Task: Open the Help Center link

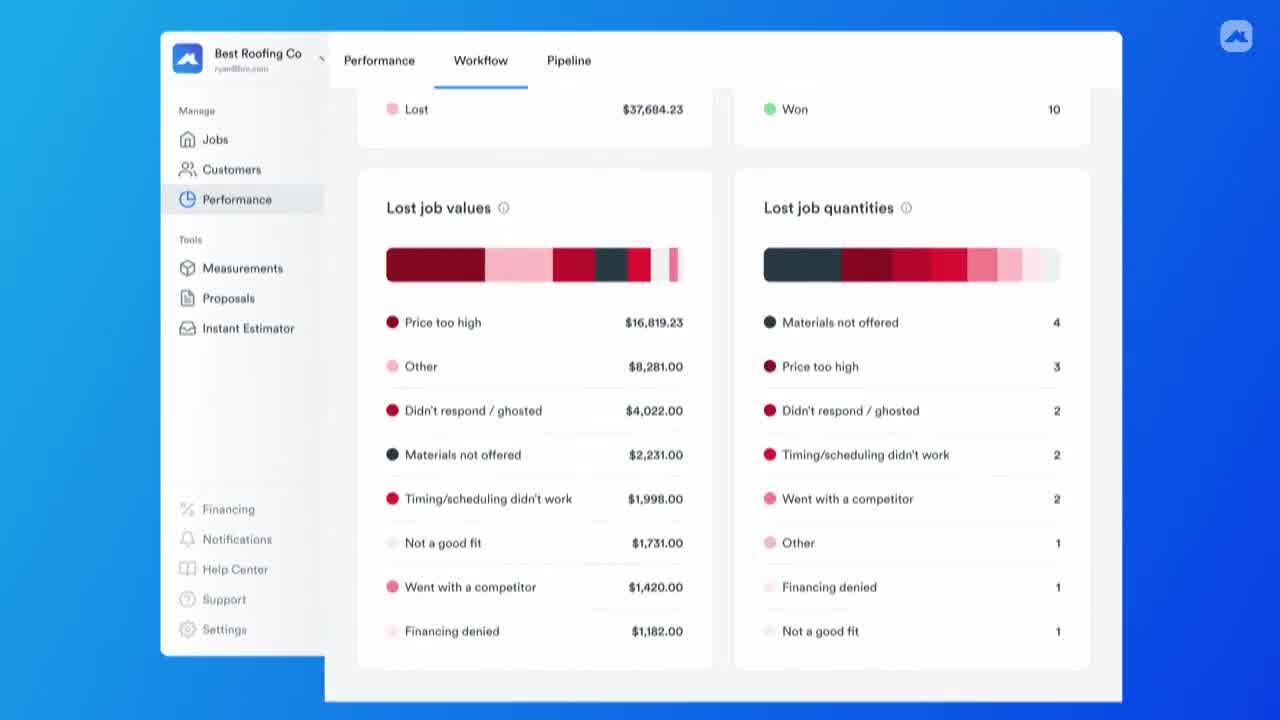Action: coord(235,570)
